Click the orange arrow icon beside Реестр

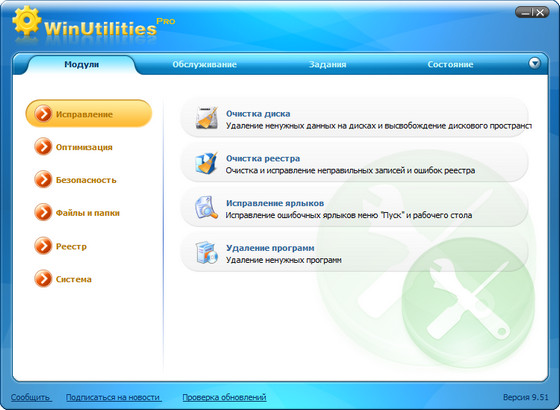(43, 246)
